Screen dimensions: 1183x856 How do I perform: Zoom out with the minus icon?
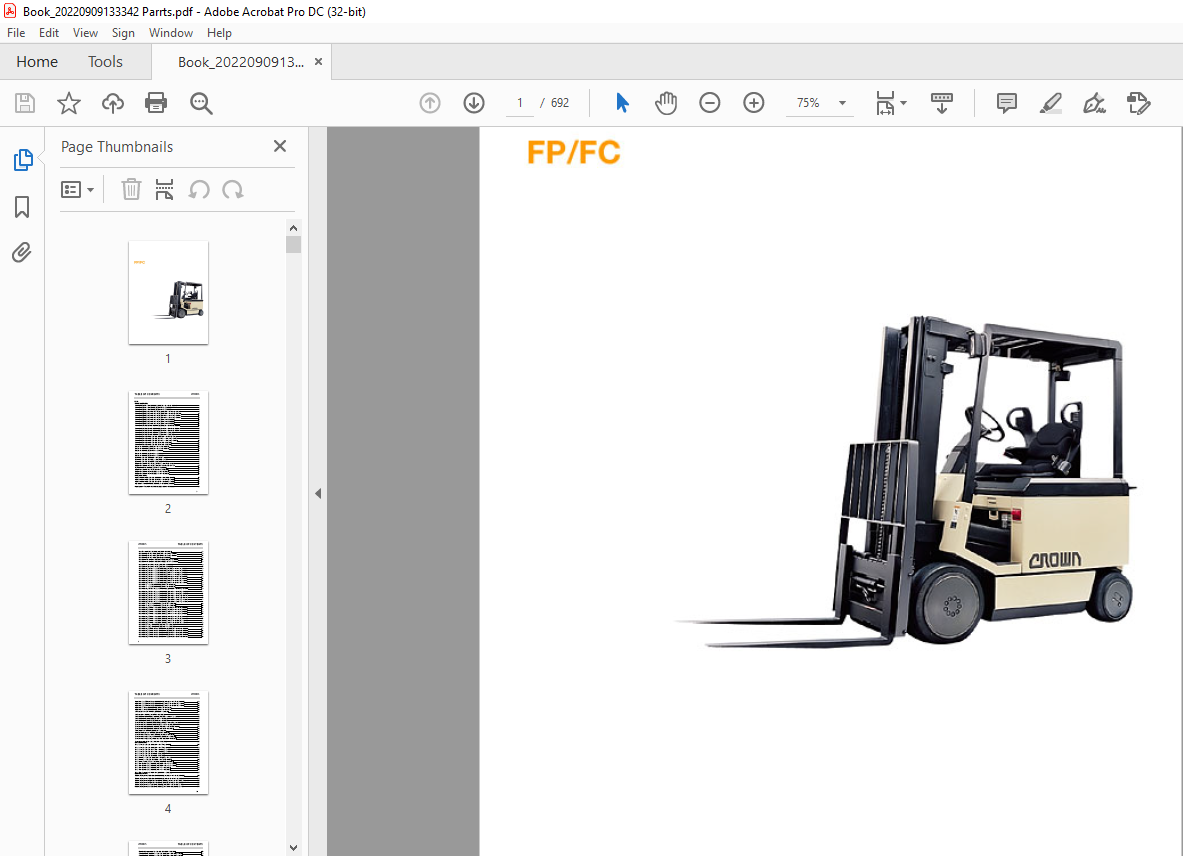tap(709, 103)
